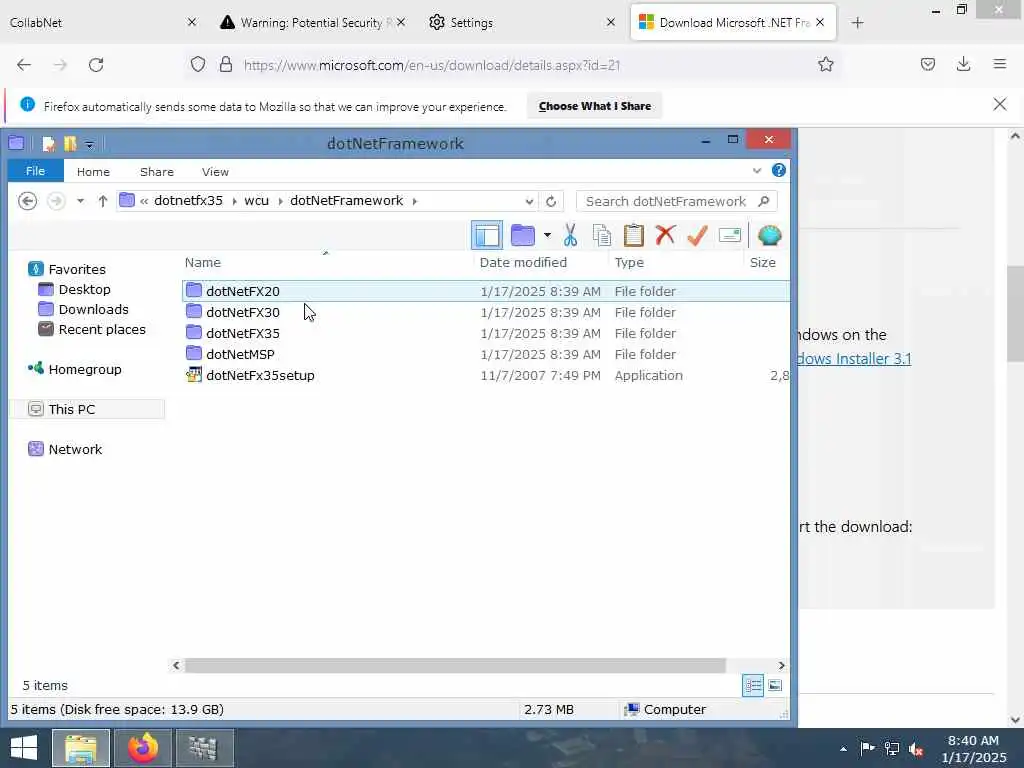1024x768 pixels.
Task: Open the View ribbon tab
Action: coord(215,172)
